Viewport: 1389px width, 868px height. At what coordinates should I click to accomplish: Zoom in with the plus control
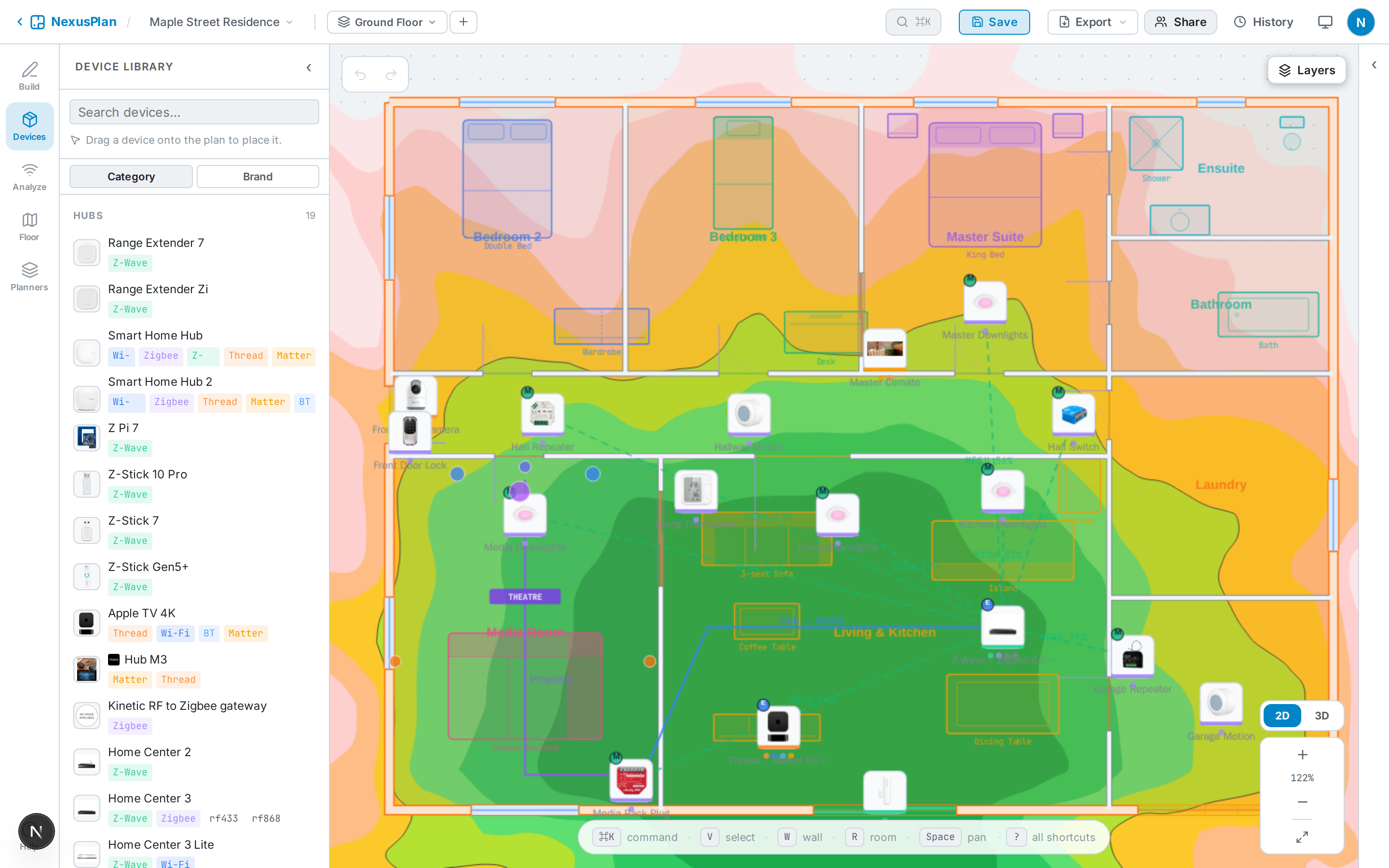point(1302,754)
